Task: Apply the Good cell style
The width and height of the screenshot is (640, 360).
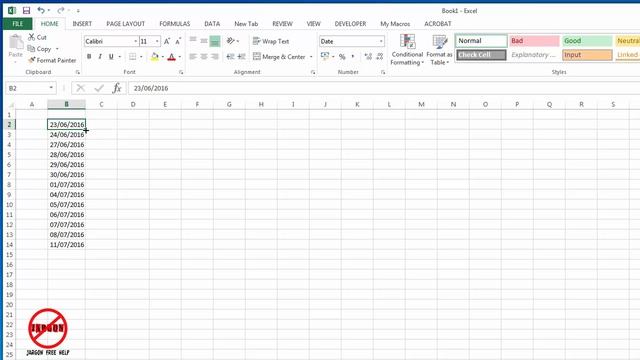Action: (587, 41)
